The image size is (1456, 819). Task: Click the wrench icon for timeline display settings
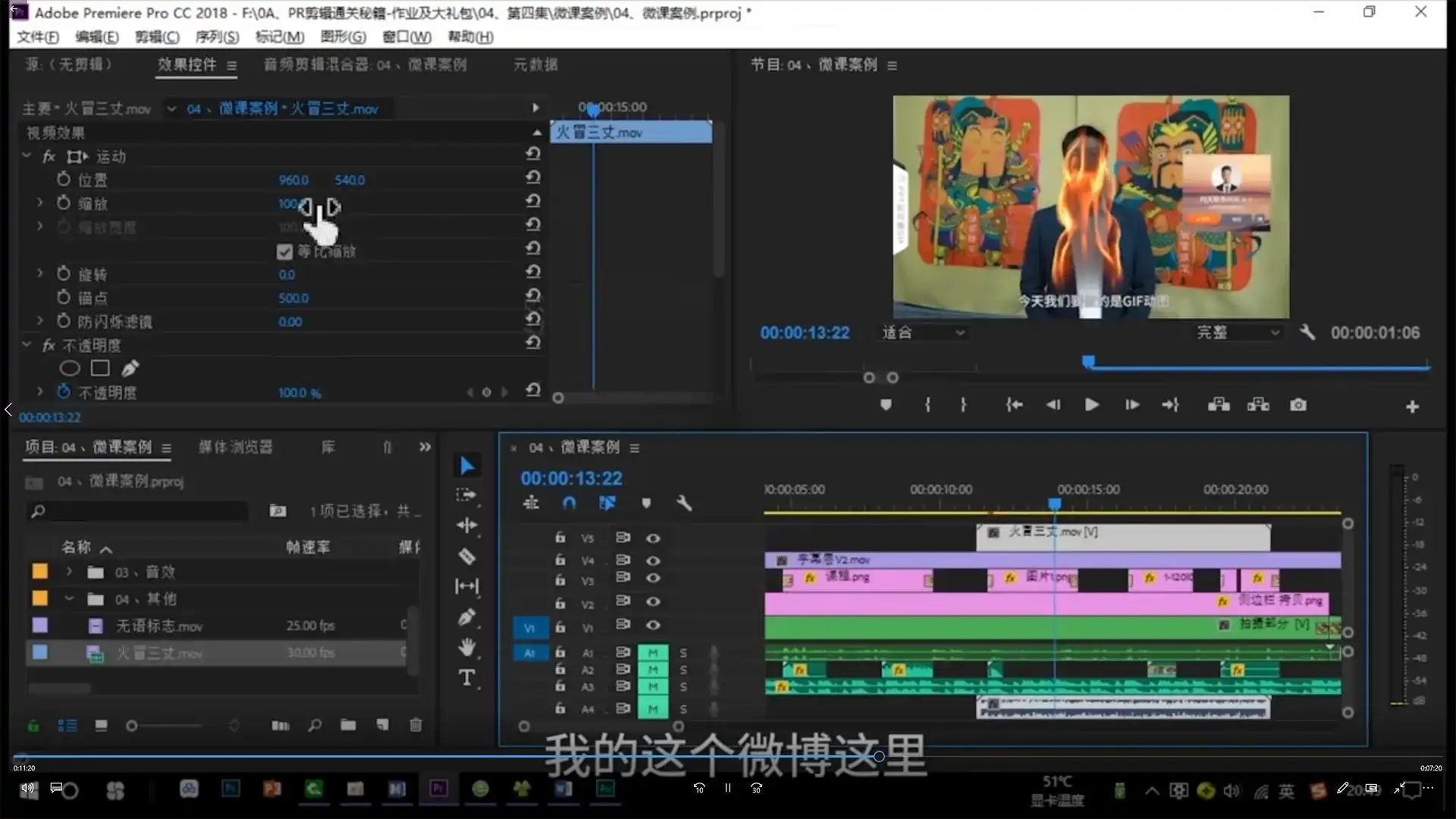tap(685, 503)
